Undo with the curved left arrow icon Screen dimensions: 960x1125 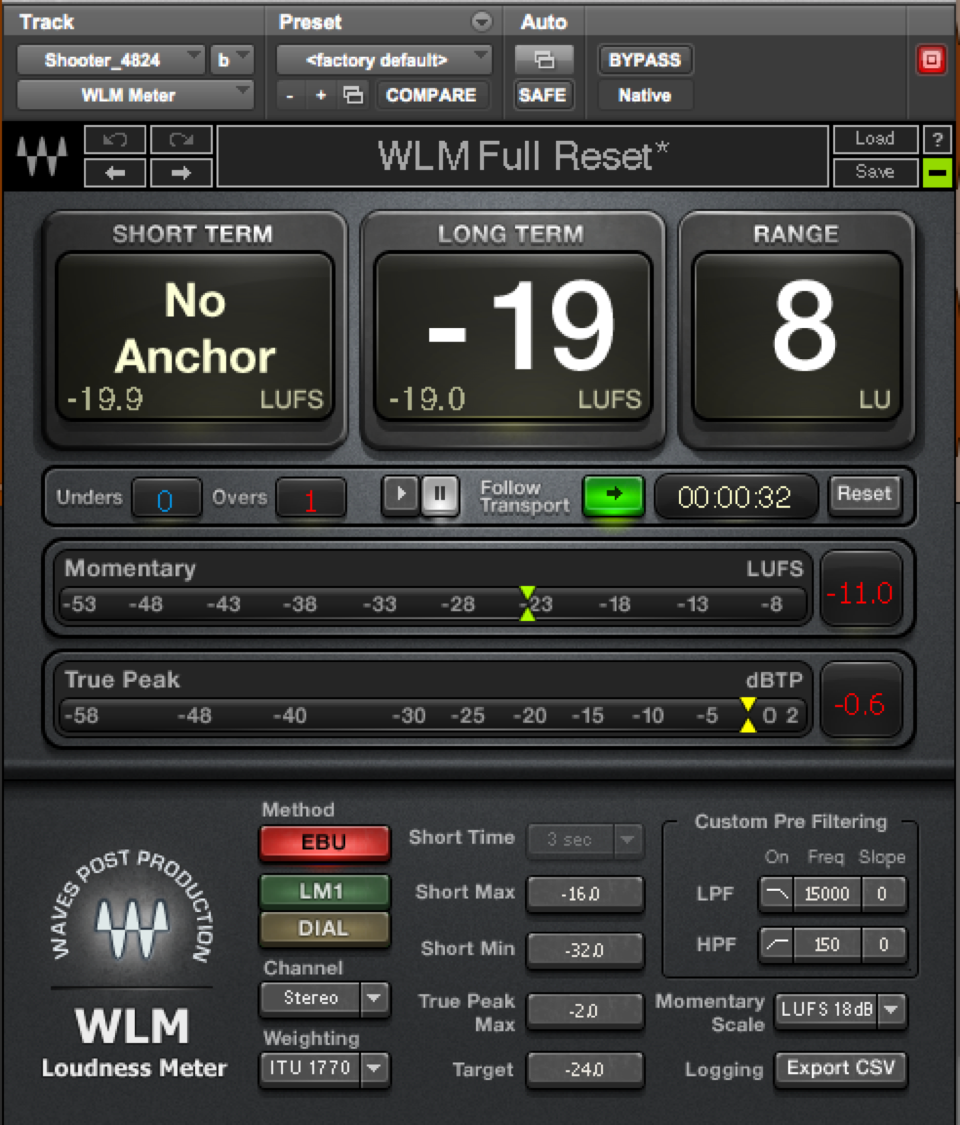coord(115,139)
